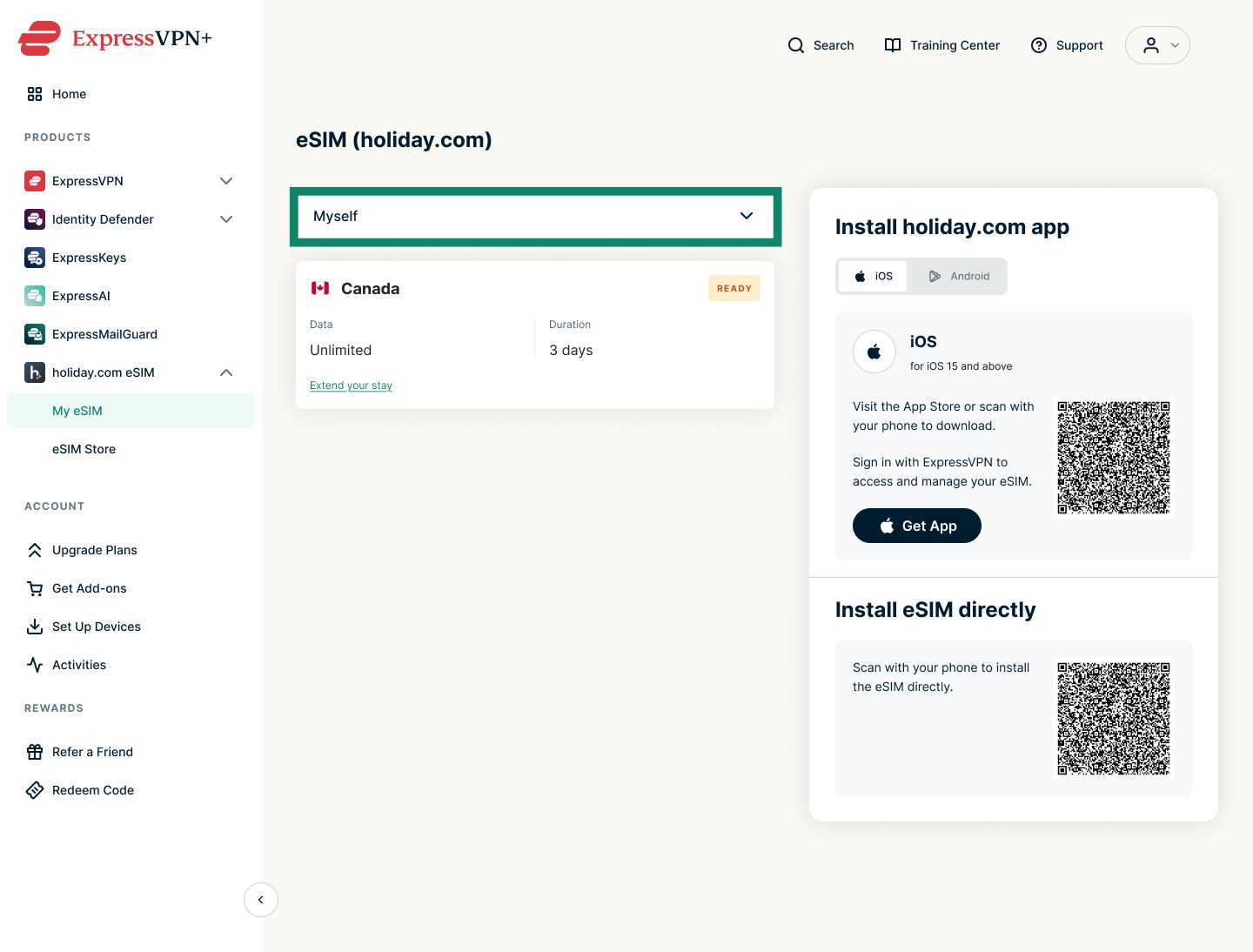The height and width of the screenshot is (952, 1253).
Task: Click the Install holiday.com app heading
Action: pos(952,227)
